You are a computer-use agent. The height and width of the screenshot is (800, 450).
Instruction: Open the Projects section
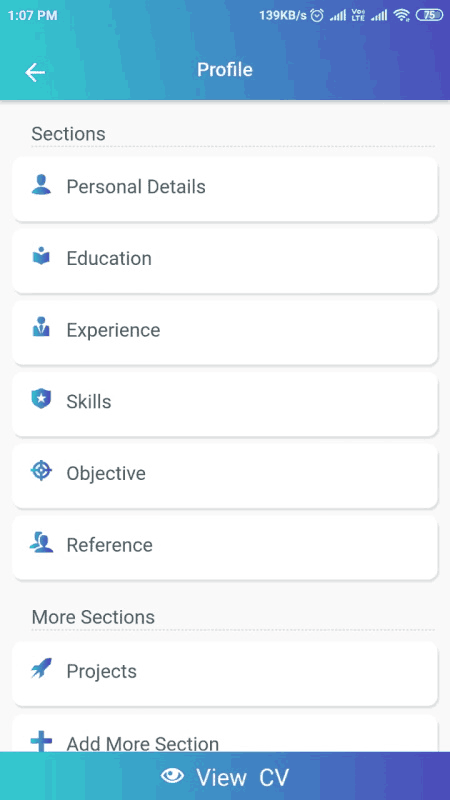click(x=225, y=673)
